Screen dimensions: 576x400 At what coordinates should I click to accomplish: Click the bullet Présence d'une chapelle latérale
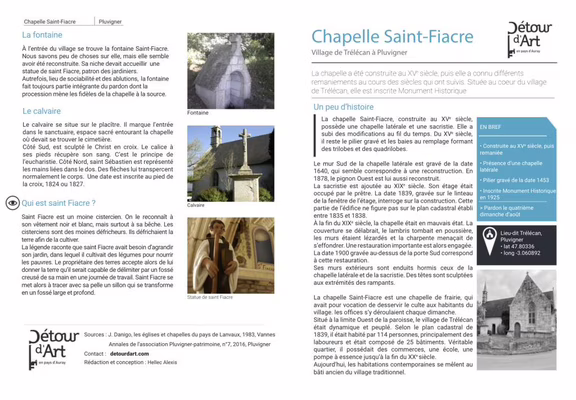(x=511, y=166)
